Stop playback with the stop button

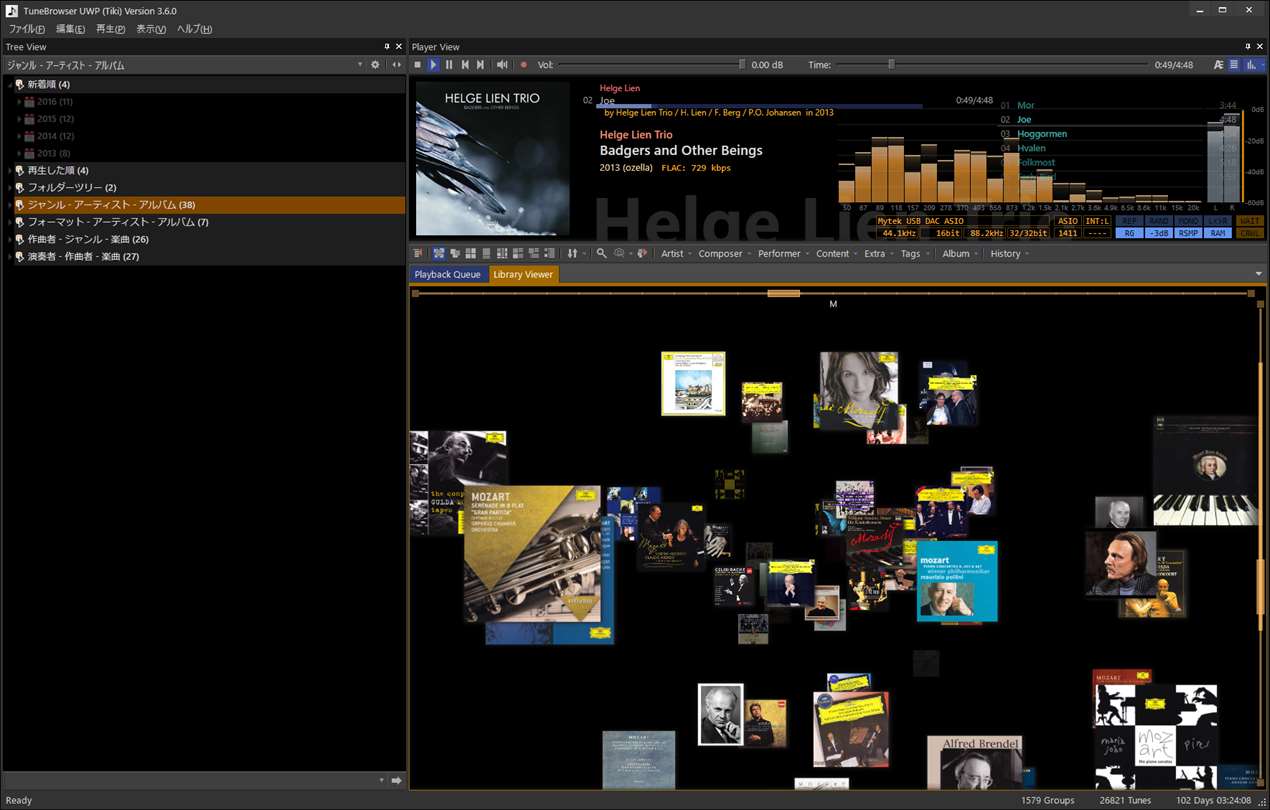pos(418,65)
